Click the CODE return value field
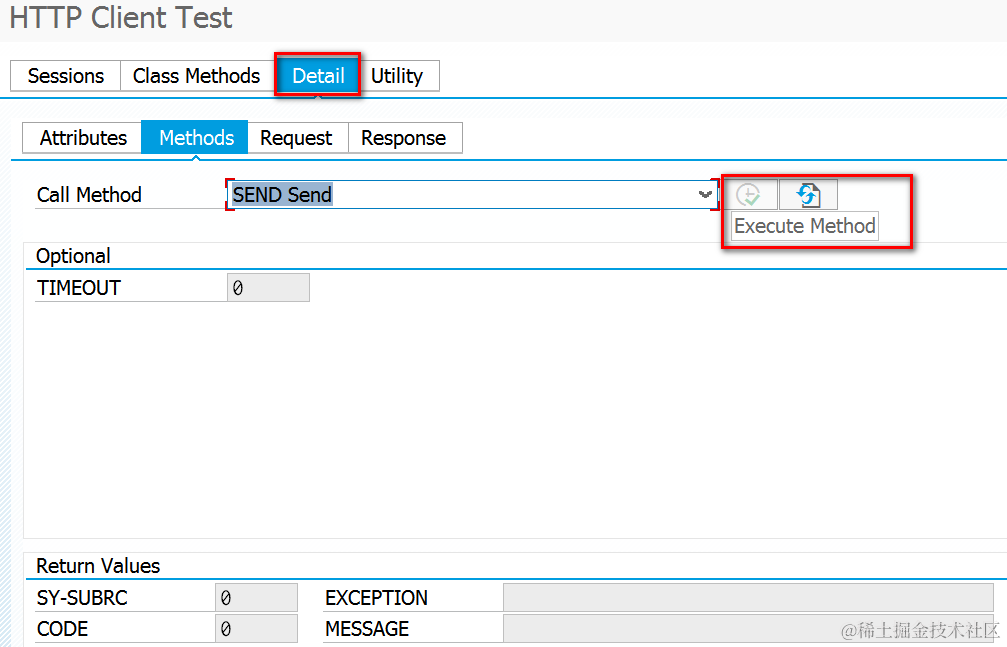The height and width of the screenshot is (647, 1007). 256,628
